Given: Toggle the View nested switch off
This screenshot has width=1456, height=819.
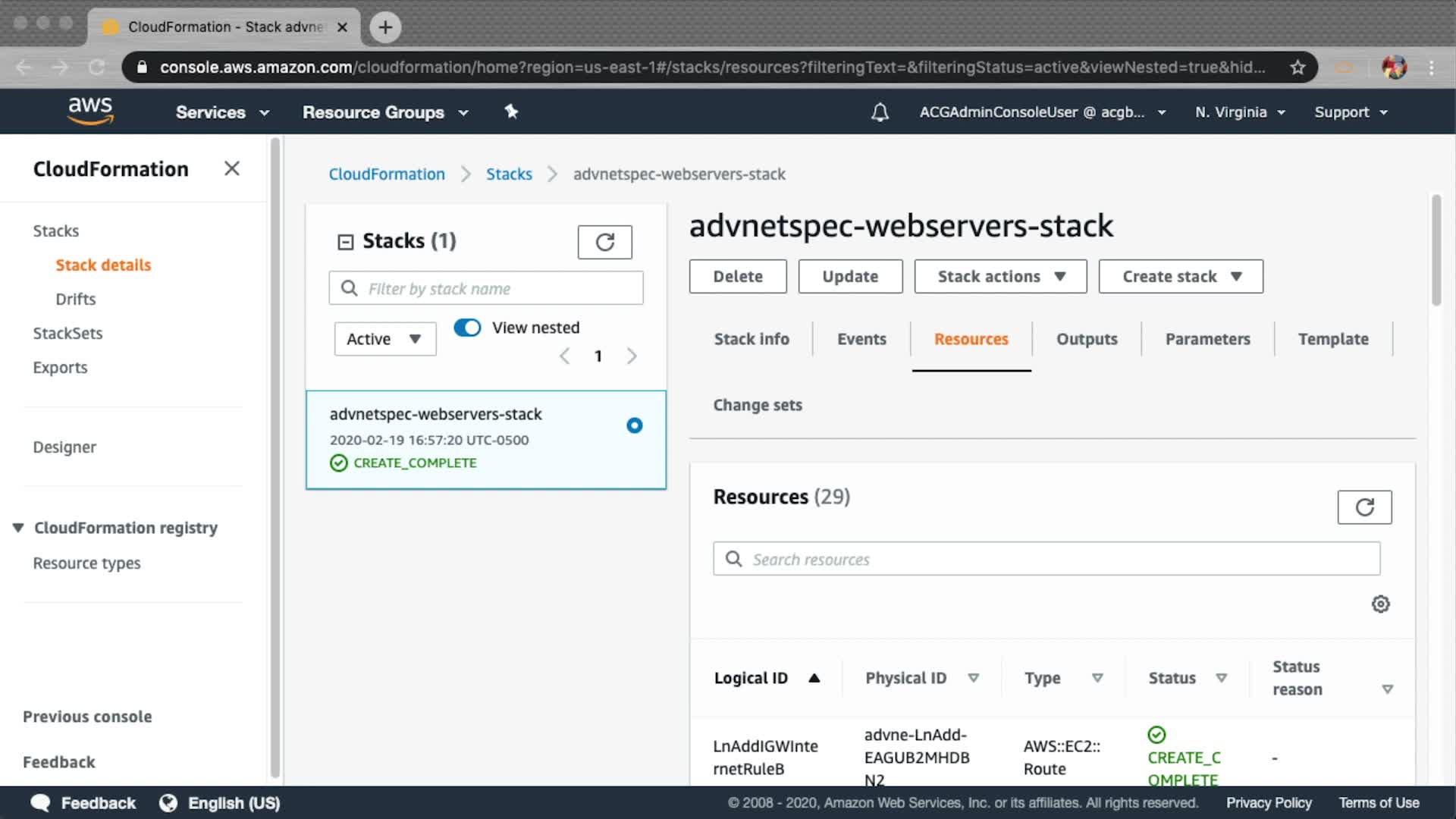Looking at the screenshot, I should click(467, 328).
